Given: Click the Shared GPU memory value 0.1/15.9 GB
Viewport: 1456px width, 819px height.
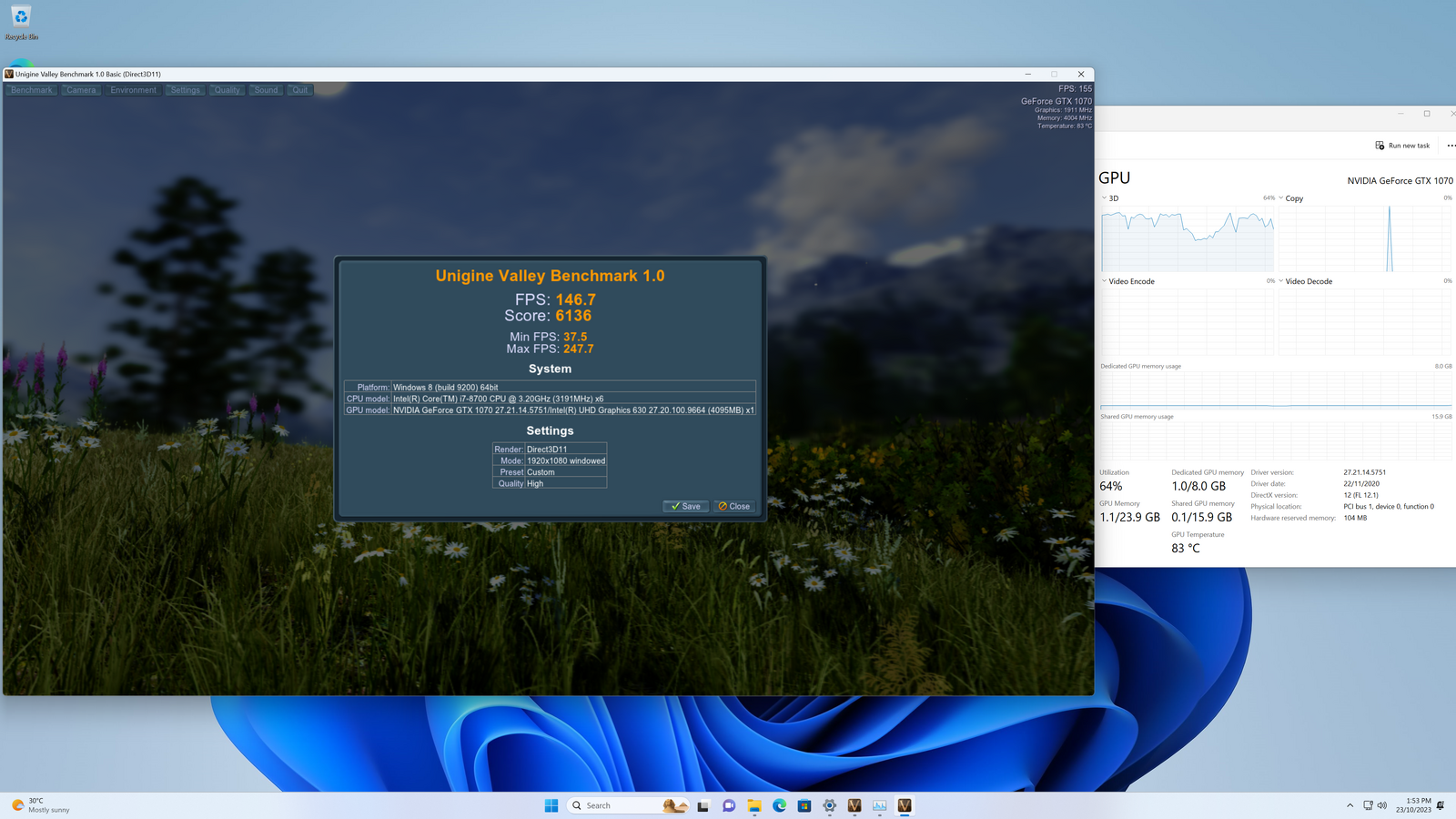Looking at the screenshot, I should [x=1201, y=517].
